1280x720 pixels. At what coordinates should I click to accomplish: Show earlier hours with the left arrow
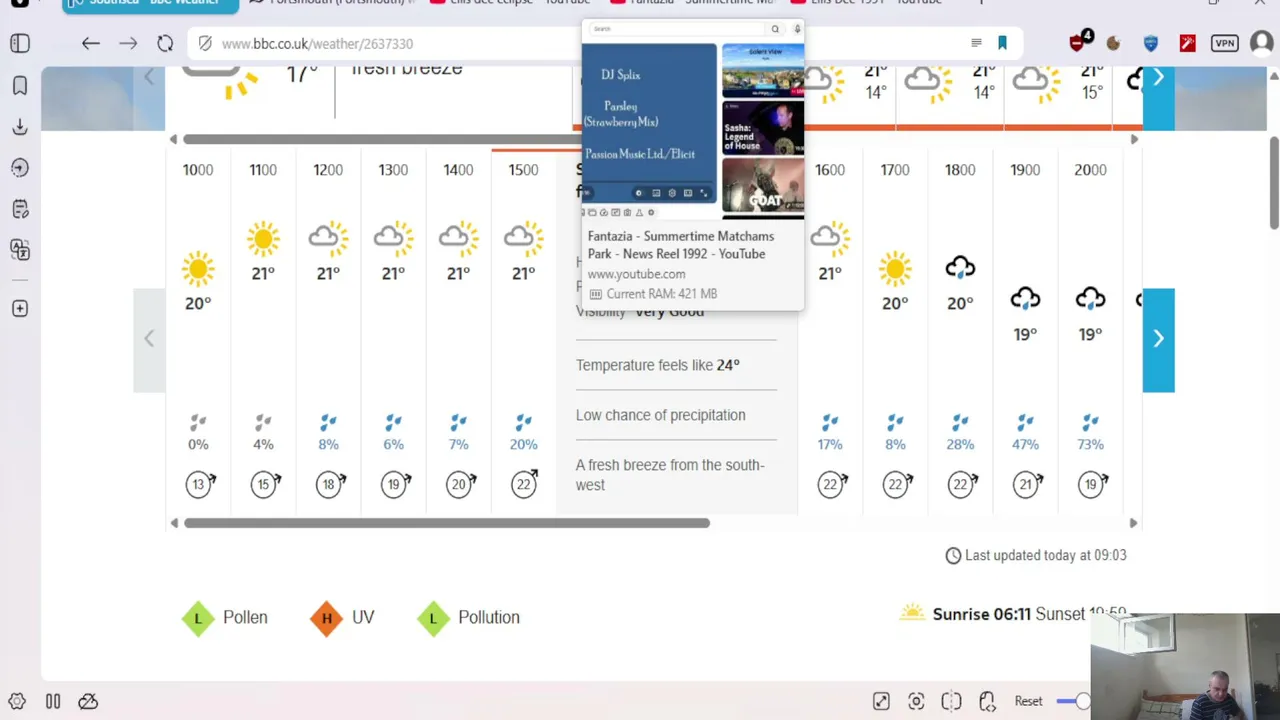(x=149, y=340)
